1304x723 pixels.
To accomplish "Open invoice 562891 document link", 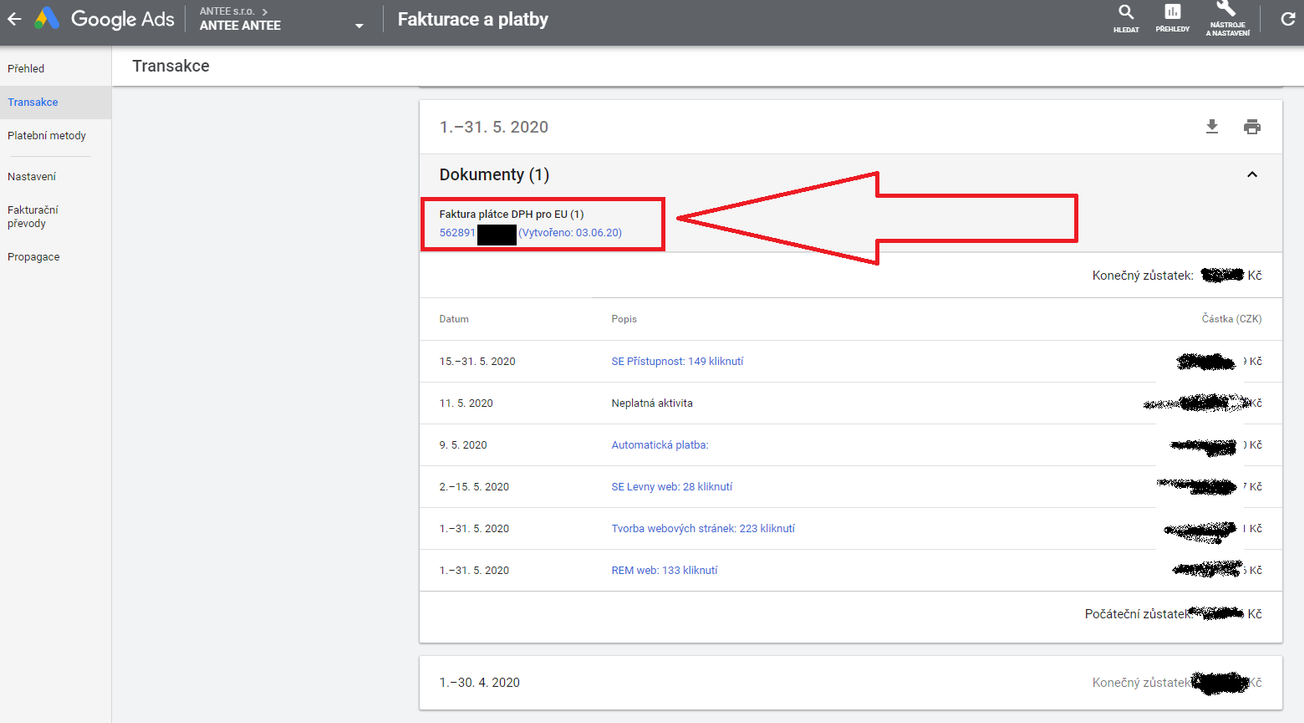I will point(458,233).
